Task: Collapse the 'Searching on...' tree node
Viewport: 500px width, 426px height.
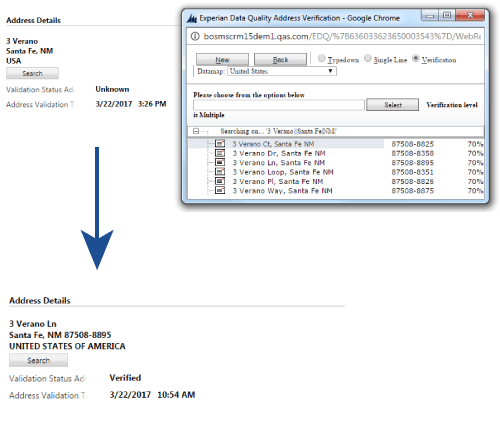Action: [196, 131]
